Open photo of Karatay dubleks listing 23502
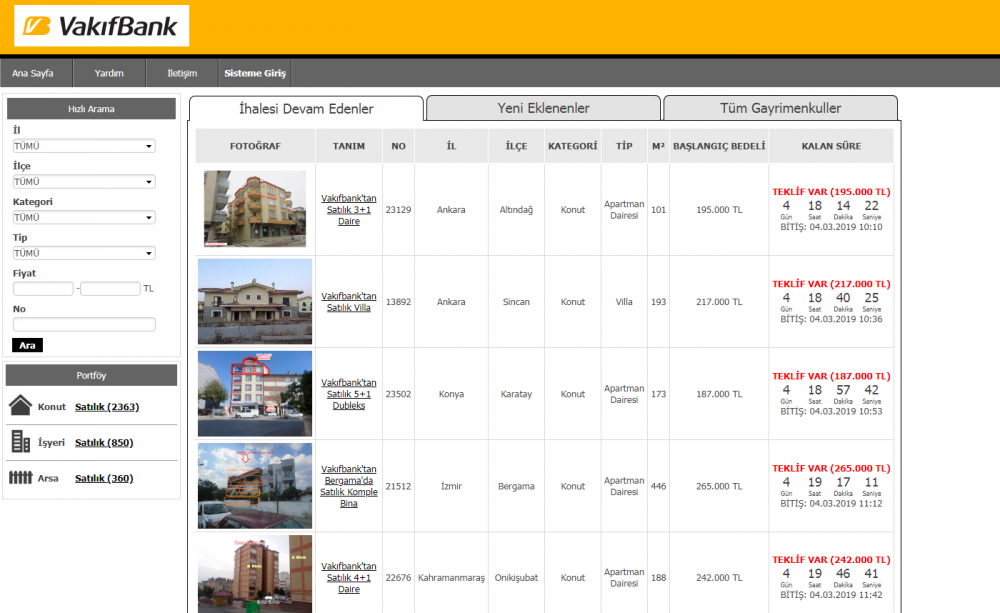Image resolution: width=1000 pixels, height=613 pixels. click(x=255, y=394)
